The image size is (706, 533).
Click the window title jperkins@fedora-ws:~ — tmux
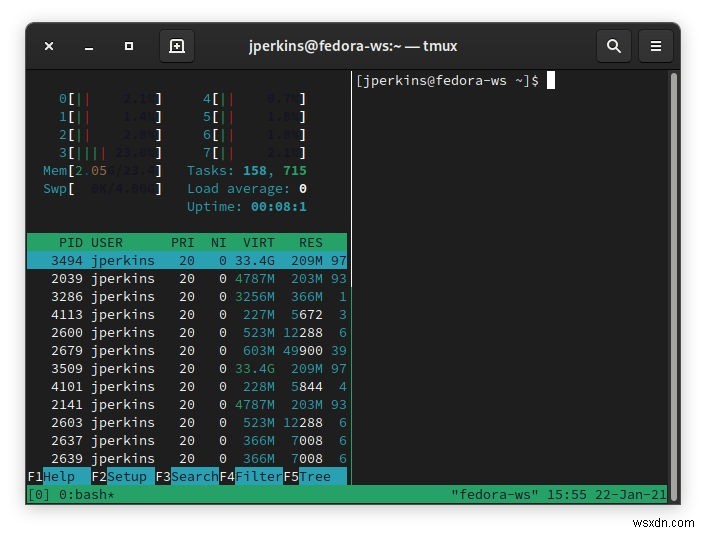point(353,46)
